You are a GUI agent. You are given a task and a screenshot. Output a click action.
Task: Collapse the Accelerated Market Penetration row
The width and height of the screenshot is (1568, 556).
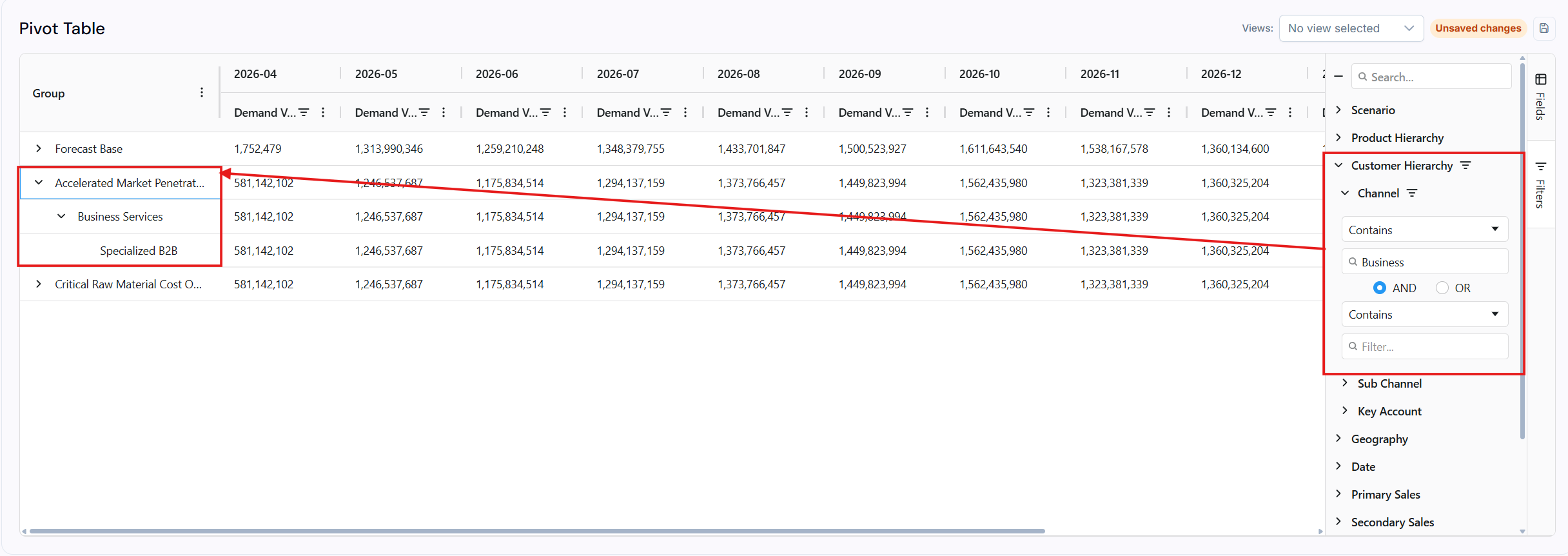39,183
